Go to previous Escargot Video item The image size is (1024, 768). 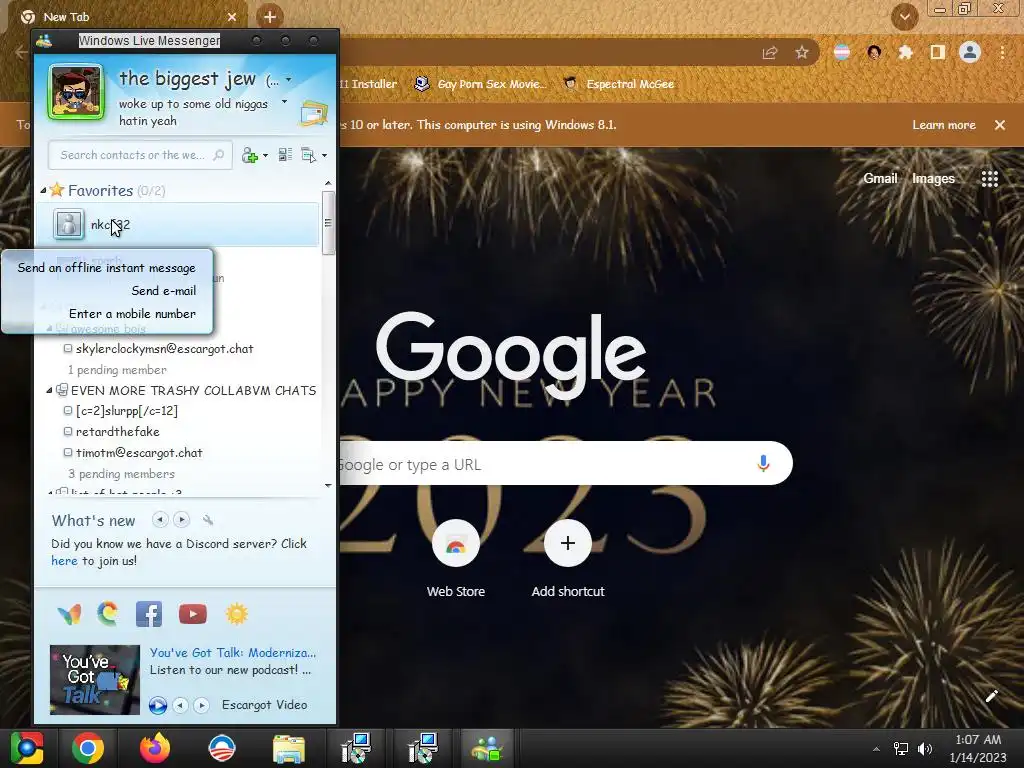tap(180, 705)
